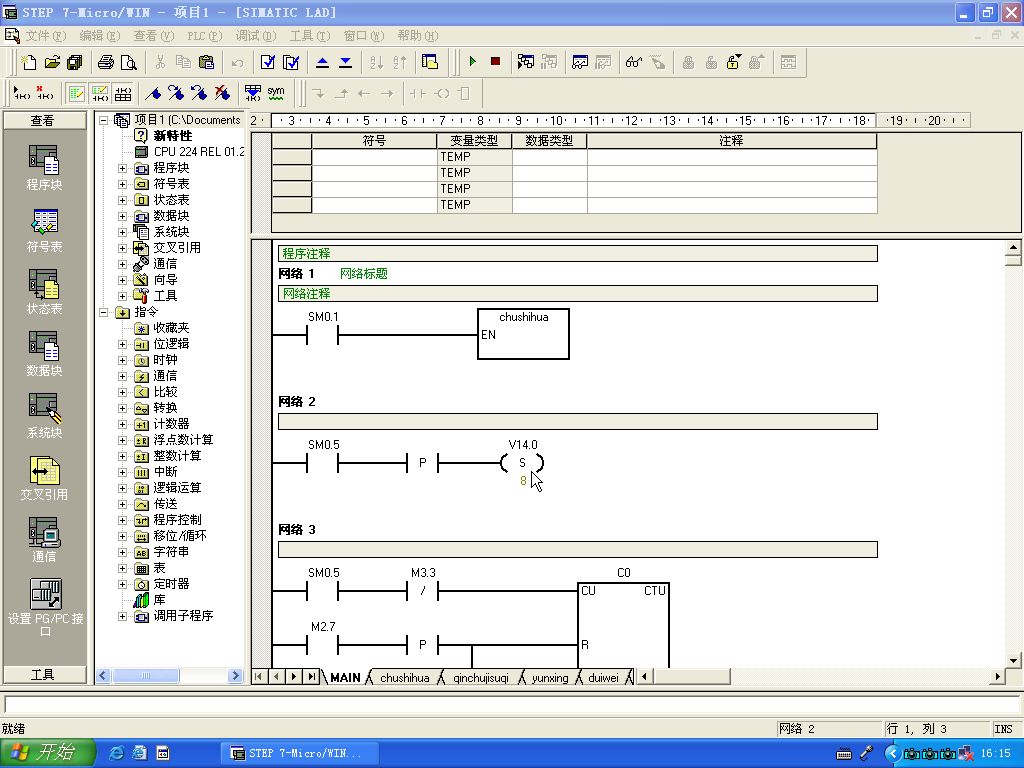
Task: Select the CPU 224 REL 01.2 tree item
Action: pos(198,152)
